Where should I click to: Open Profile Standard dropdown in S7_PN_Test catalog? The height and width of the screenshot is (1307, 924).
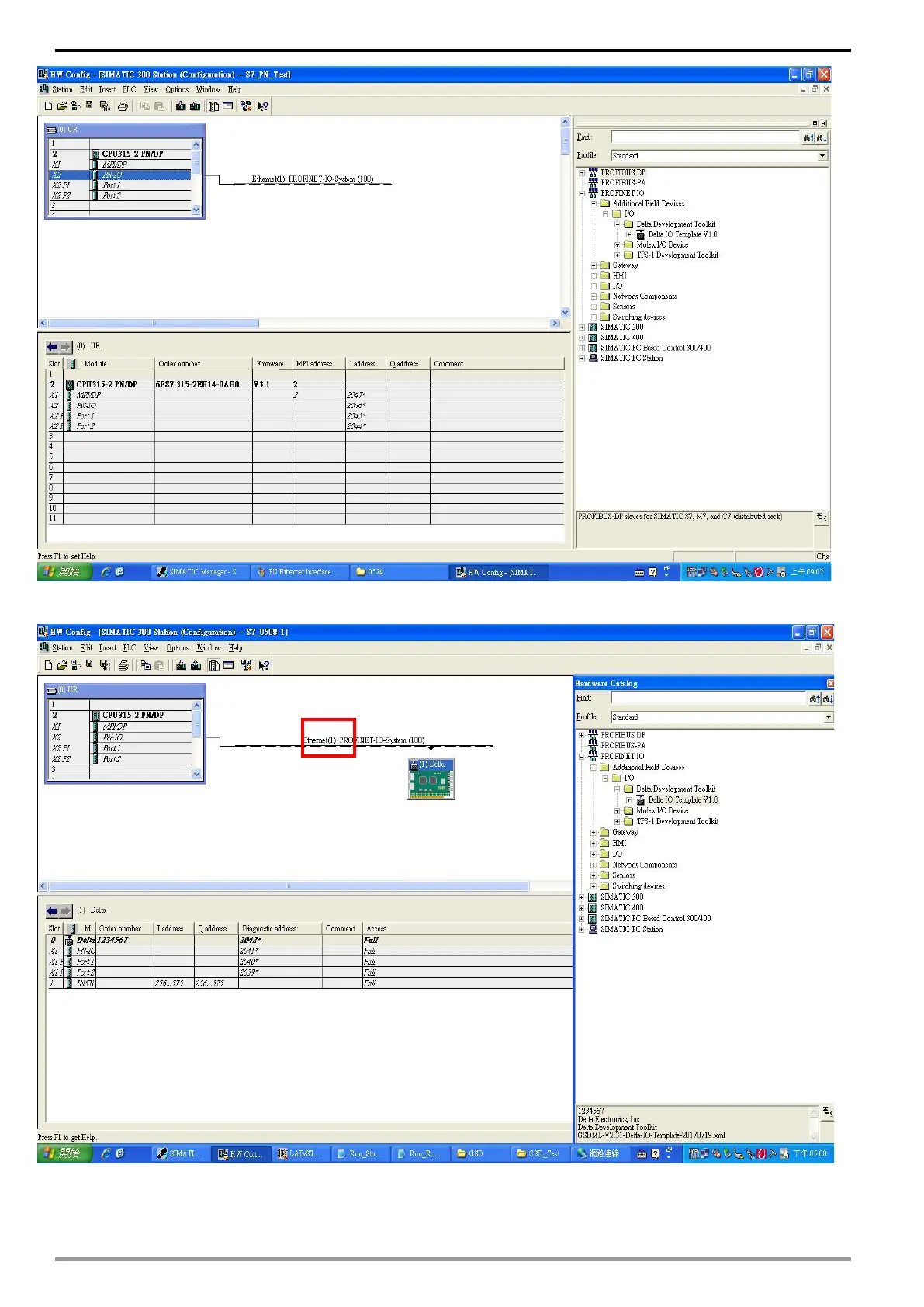[x=822, y=156]
